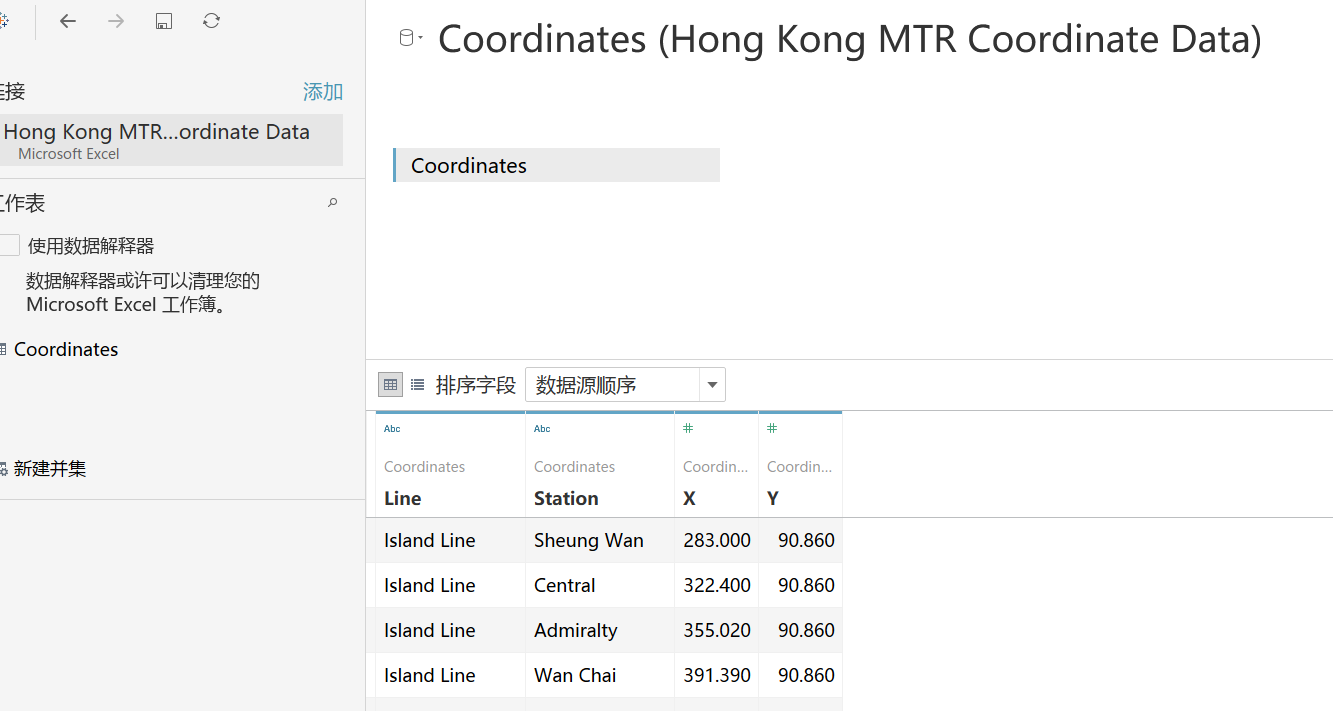
Task: Click the Line column header
Action: click(403, 498)
